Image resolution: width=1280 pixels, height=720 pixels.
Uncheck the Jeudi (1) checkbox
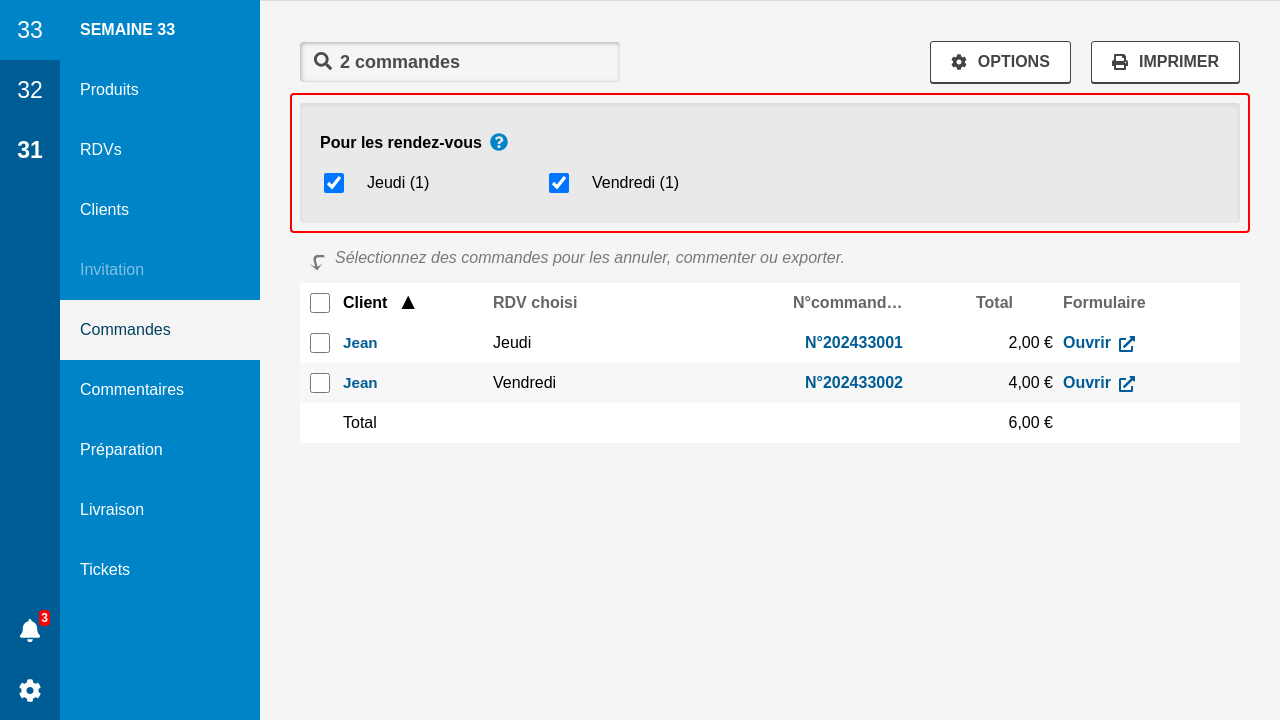pyautogui.click(x=334, y=183)
